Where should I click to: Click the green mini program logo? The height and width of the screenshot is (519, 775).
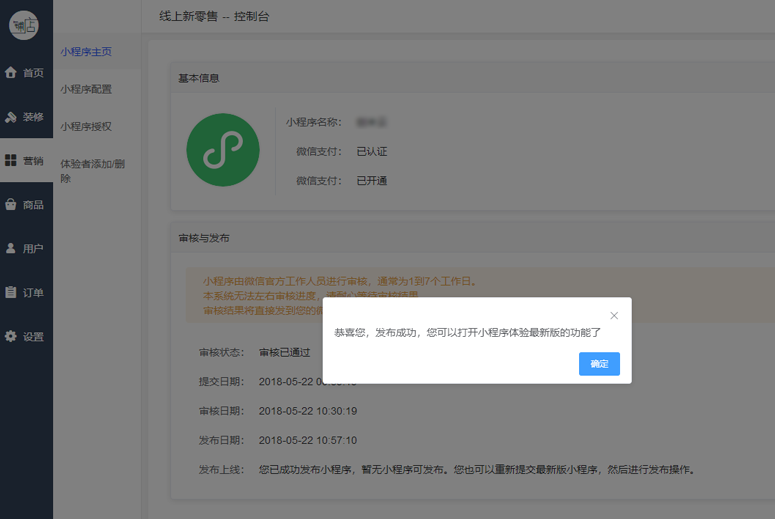tap(223, 150)
